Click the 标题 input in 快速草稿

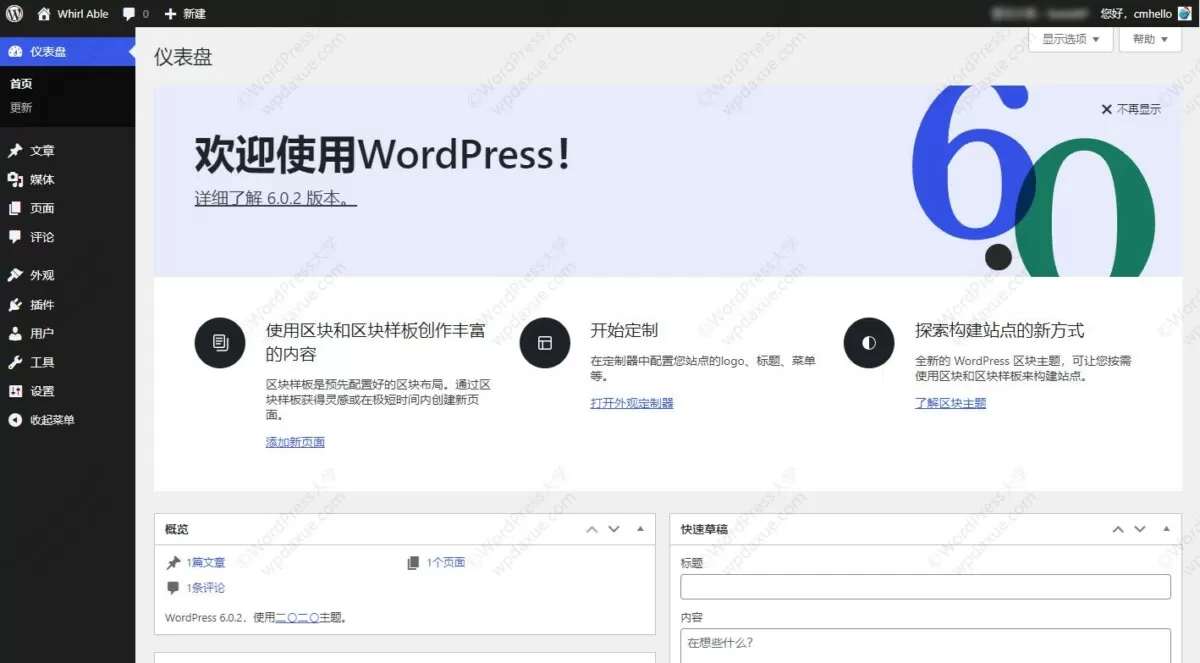pos(924,586)
